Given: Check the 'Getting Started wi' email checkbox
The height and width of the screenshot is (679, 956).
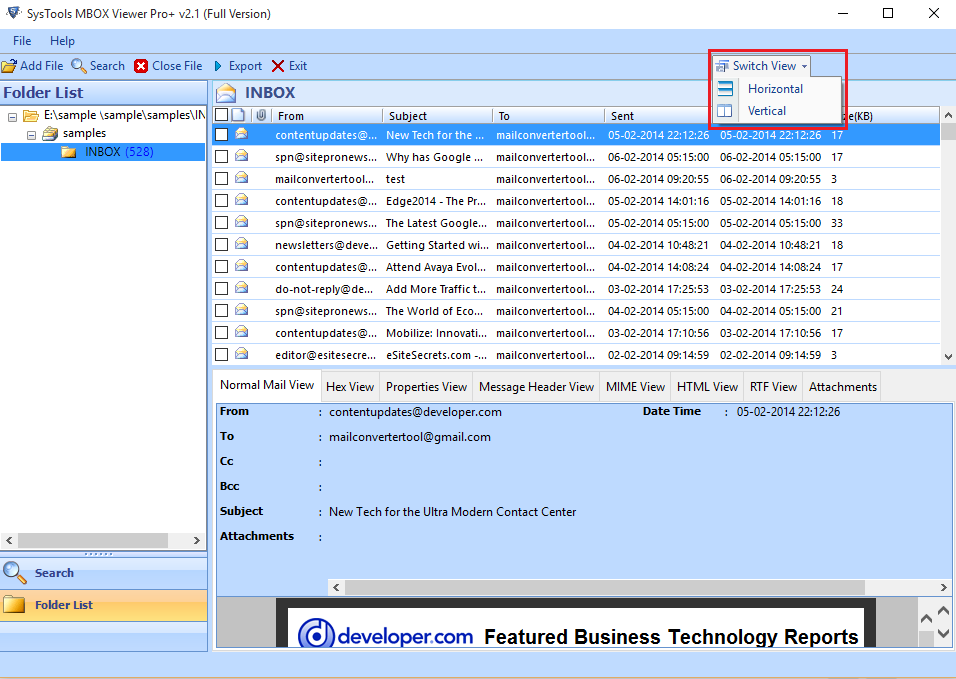Looking at the screenshot, I should click(222, 244).
